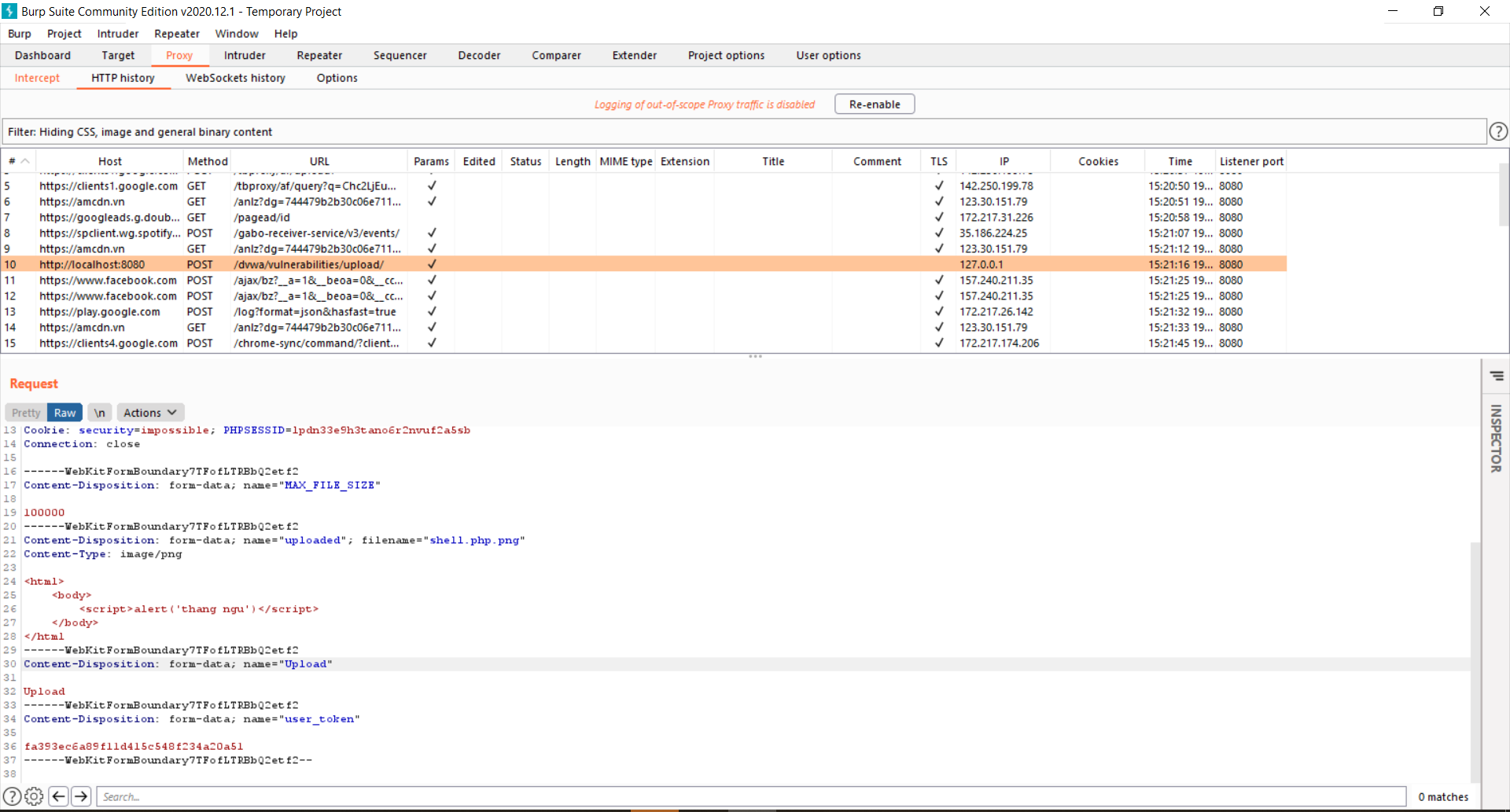Click IP cell 157.240.211.35 in row 11
The width and height of the screenshot is (1510, 812).
click(996, 280)
